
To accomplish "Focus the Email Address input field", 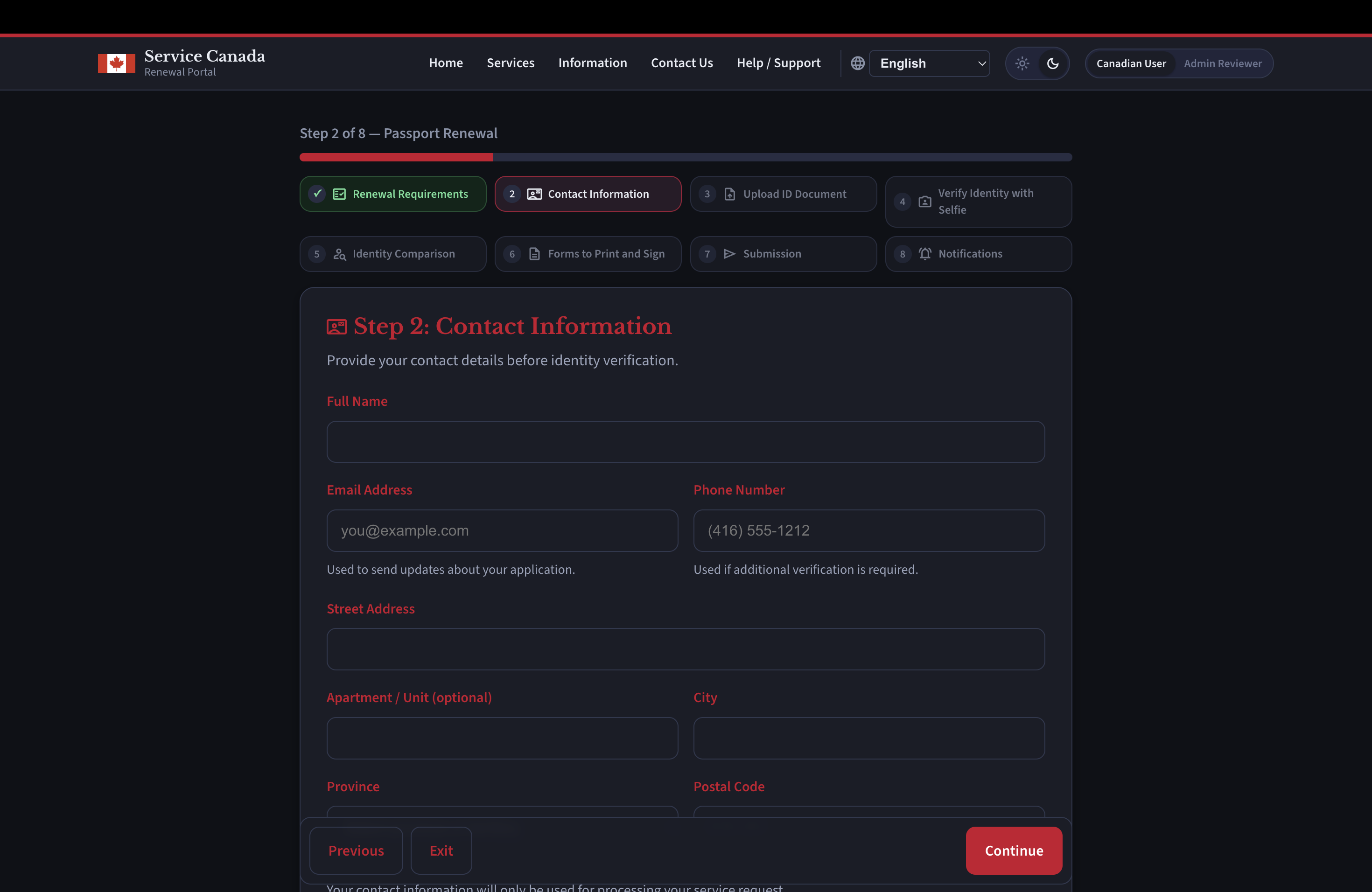I will pos(502,531).
